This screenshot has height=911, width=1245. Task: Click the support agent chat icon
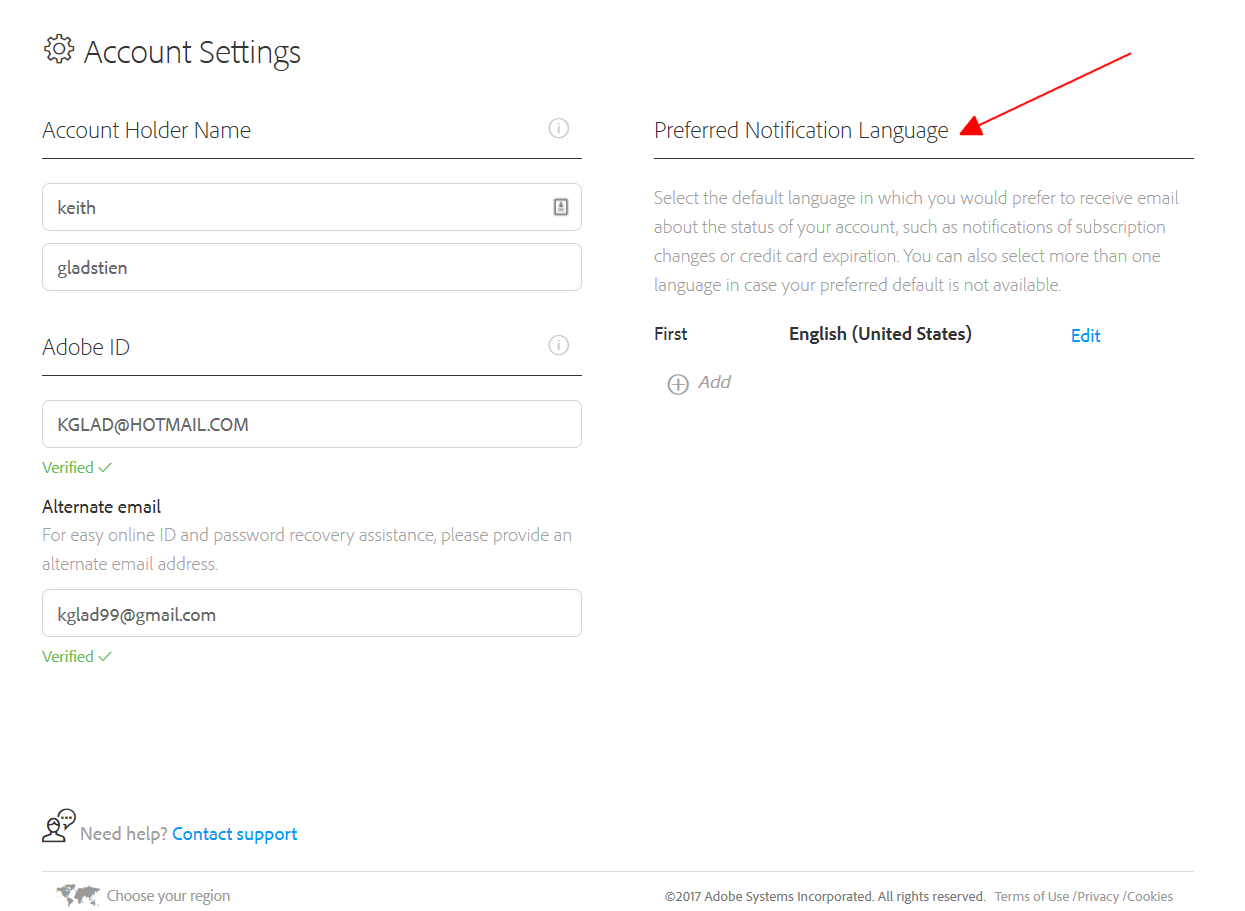pos(59,826)
